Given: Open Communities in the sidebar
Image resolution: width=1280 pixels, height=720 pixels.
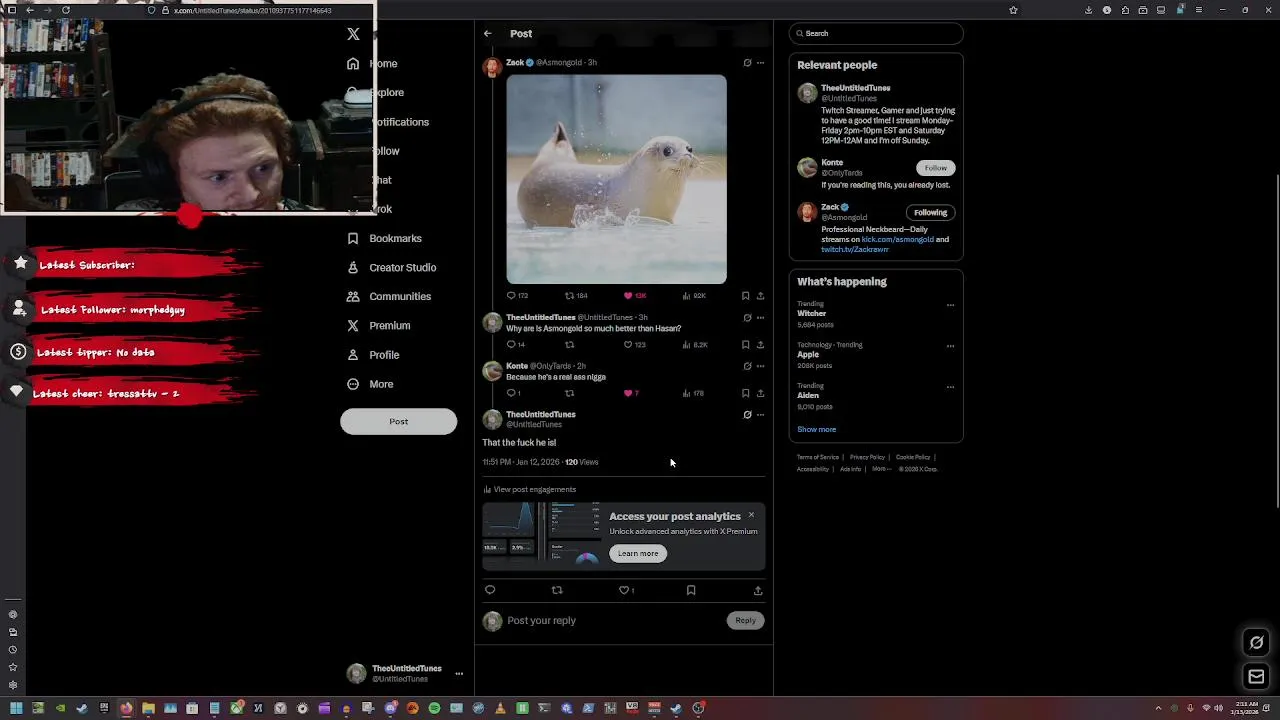Looking at the screenshot, I should [x=388, y=297].
